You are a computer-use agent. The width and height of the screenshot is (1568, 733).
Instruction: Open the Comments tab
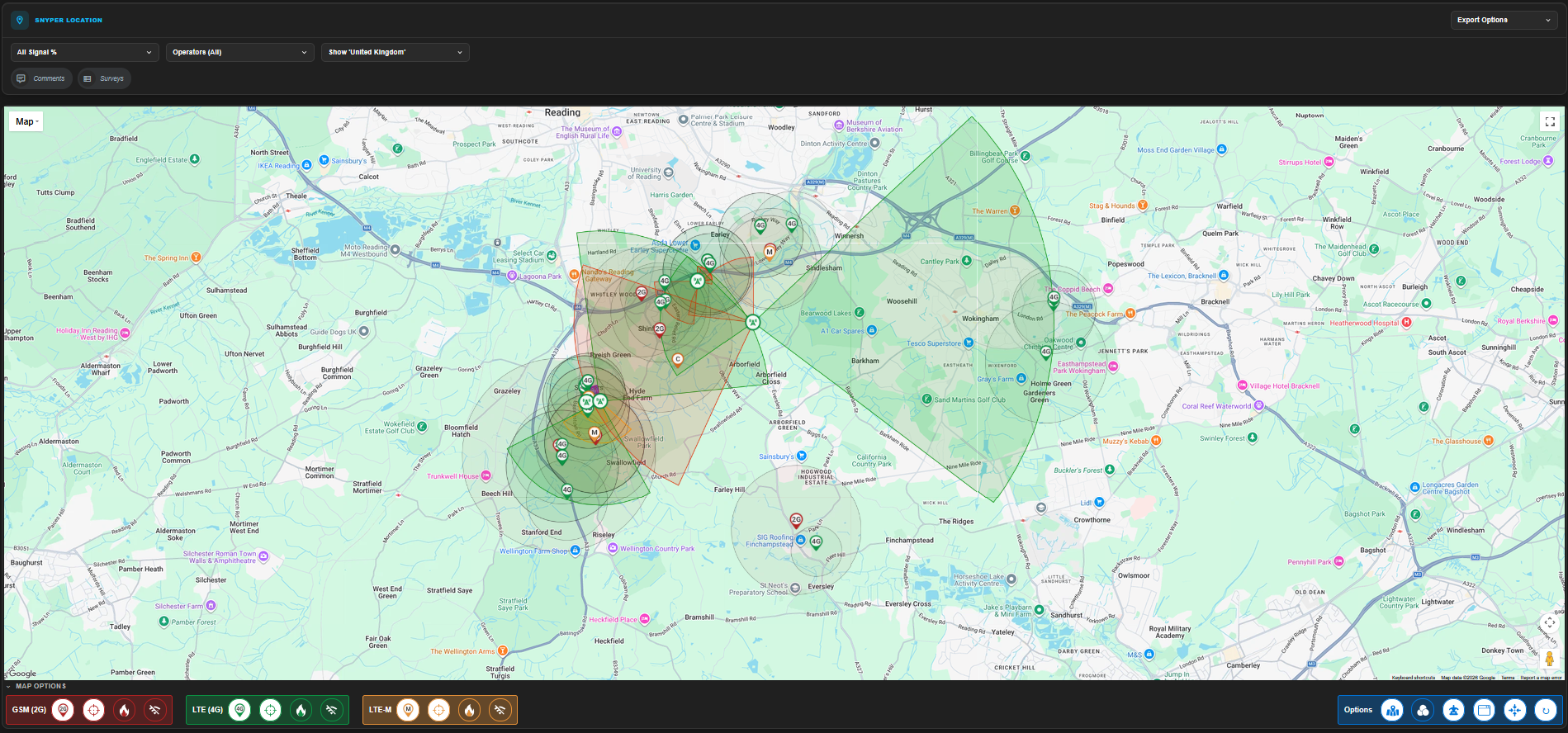coord(42,78)
